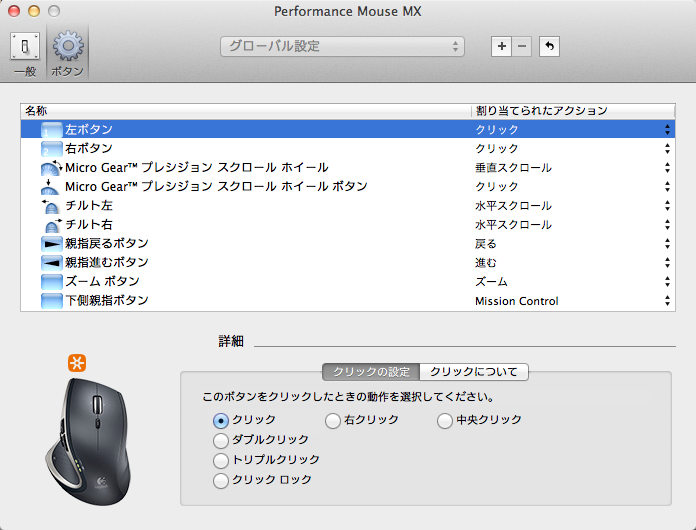
Task: Select the 右クリック radio option
Action: [332, 420]
